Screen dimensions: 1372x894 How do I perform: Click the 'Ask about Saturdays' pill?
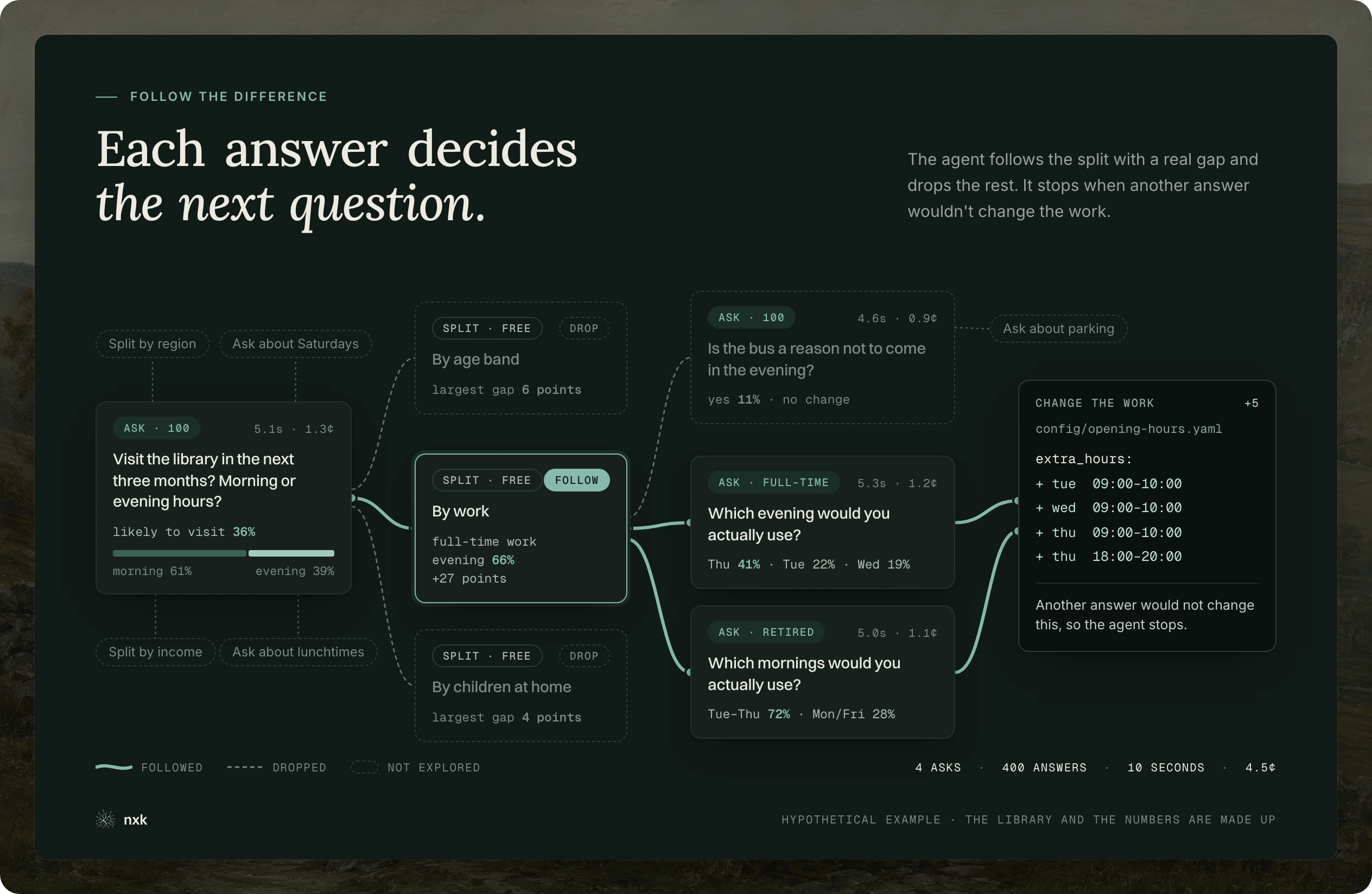pyautogui.click(x=295, y=344)
